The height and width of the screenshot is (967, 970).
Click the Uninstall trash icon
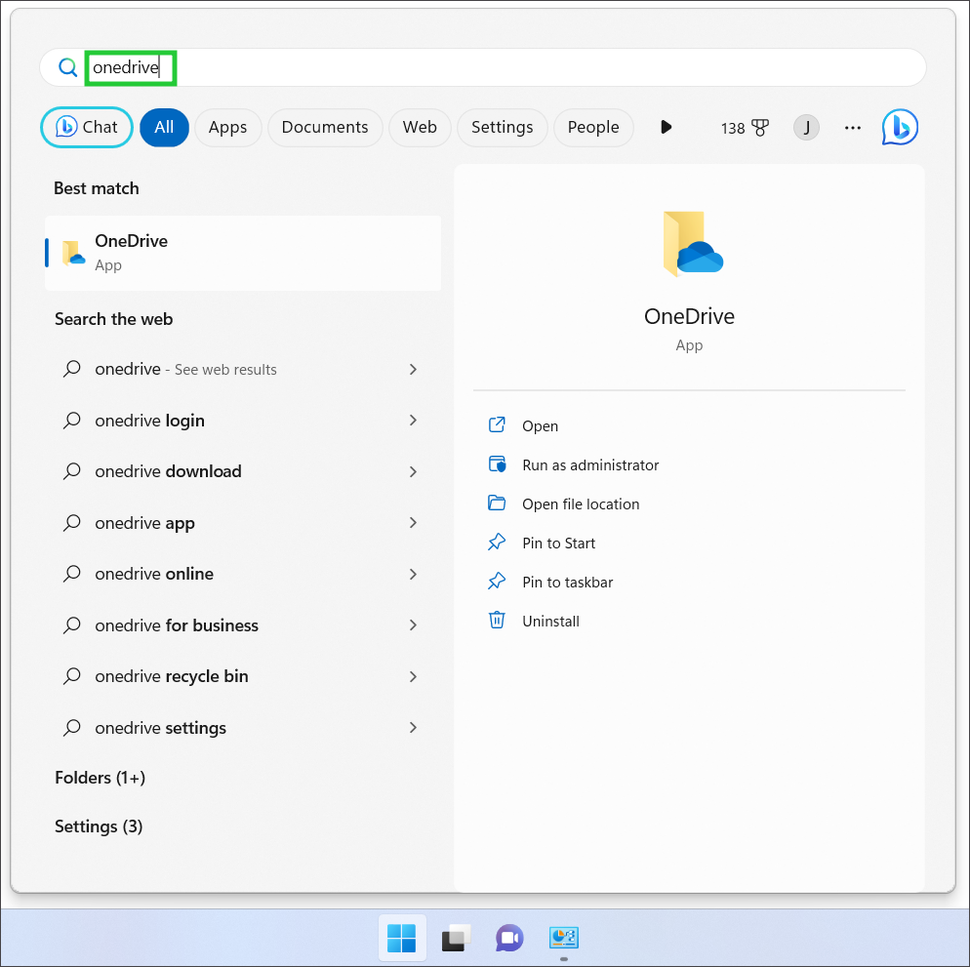pos(497,620)
